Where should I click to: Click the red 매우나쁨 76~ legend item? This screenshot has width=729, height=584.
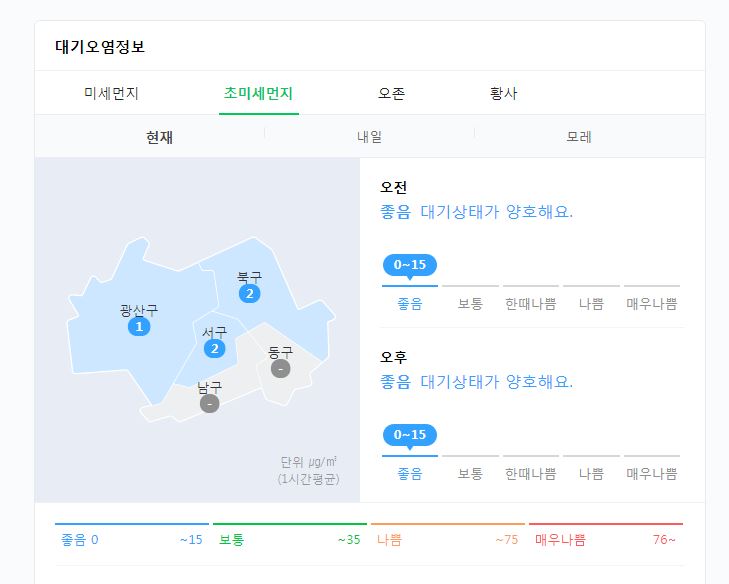tap(606, 540)
